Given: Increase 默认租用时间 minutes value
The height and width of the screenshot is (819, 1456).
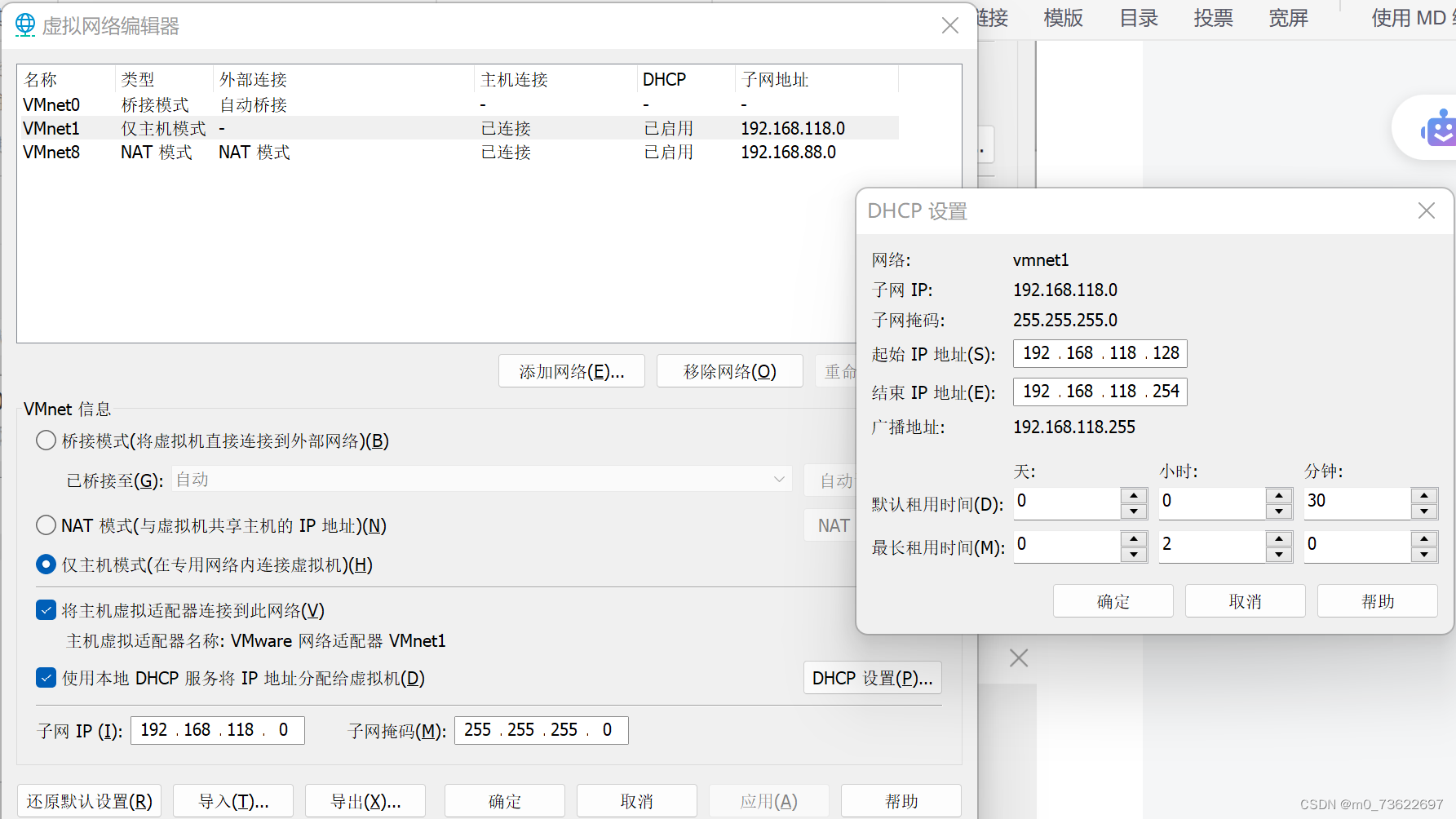Looking at the screenshot, I should pos(1424,495).
